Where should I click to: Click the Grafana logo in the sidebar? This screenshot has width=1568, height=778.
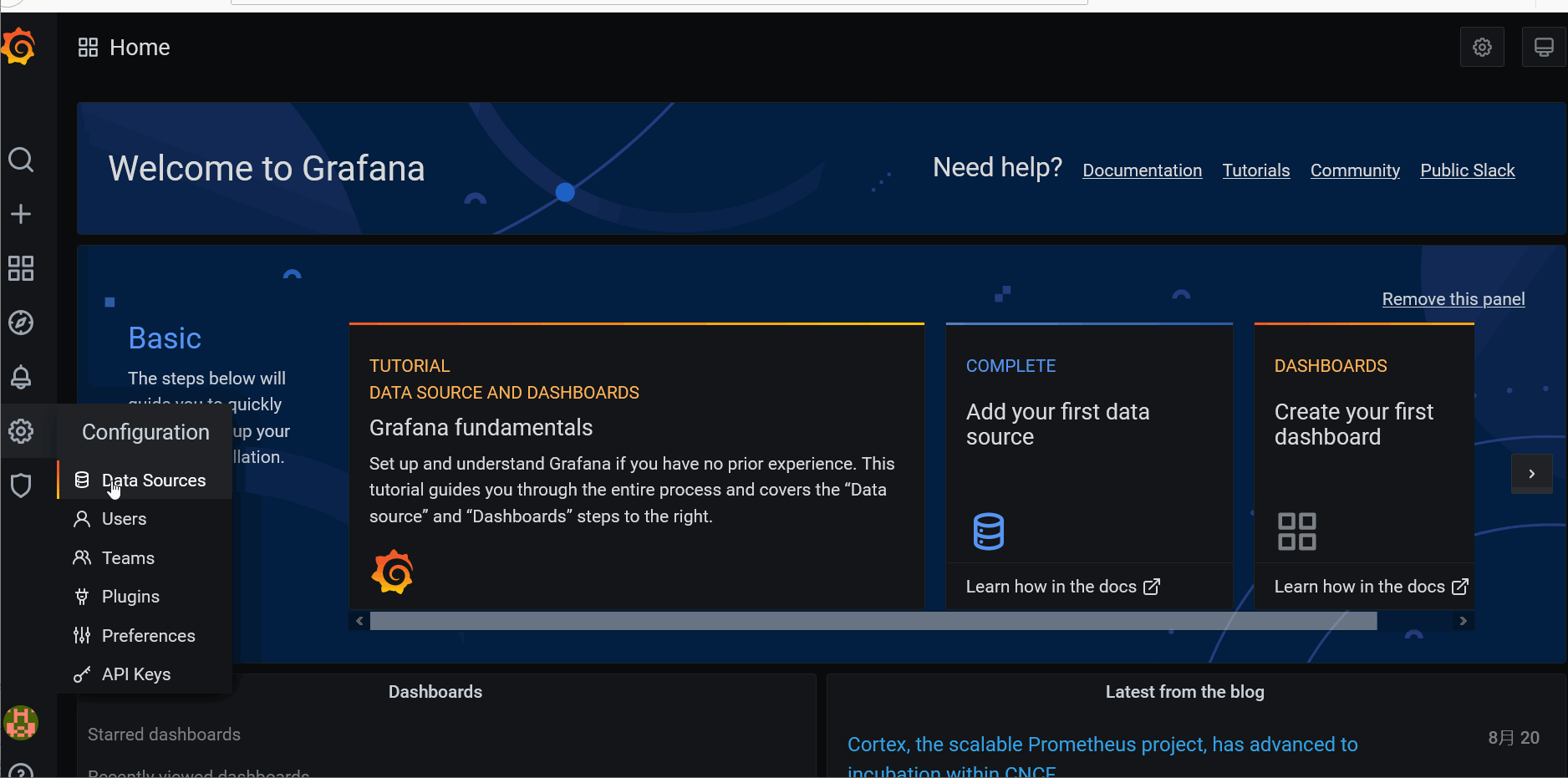click(x=18, y=47)
